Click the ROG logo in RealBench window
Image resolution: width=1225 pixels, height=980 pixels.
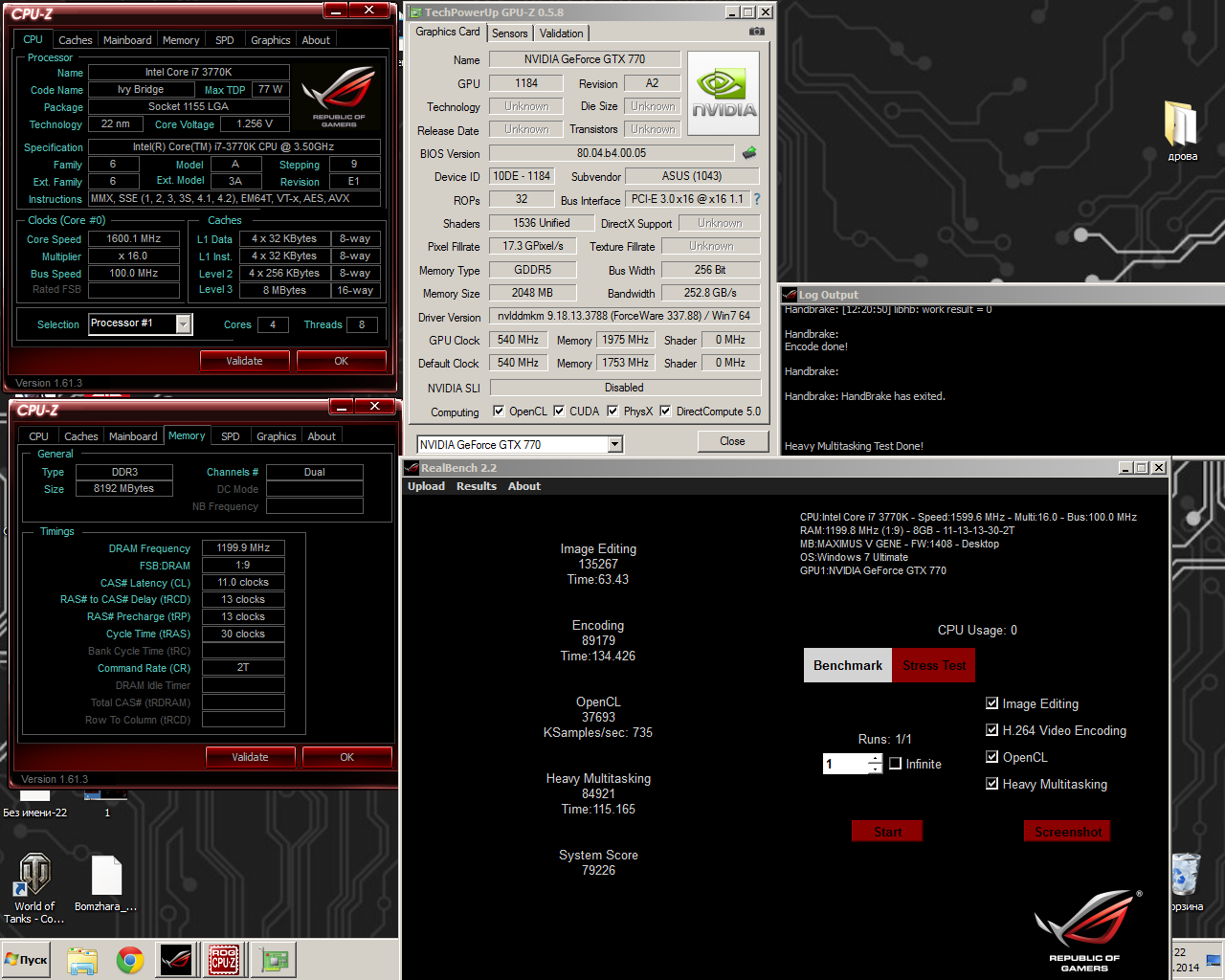(1086, 930)
